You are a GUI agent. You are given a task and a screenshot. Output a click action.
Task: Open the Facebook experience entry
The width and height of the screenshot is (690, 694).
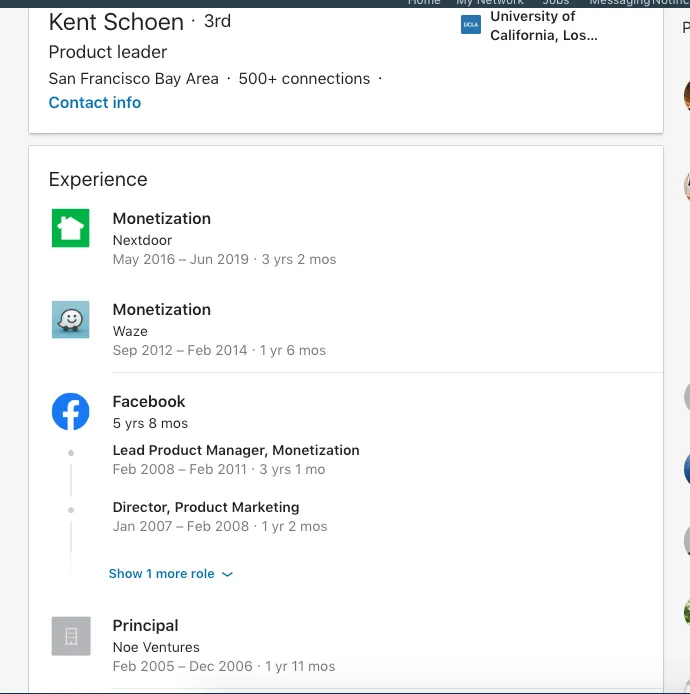[149, 402]
